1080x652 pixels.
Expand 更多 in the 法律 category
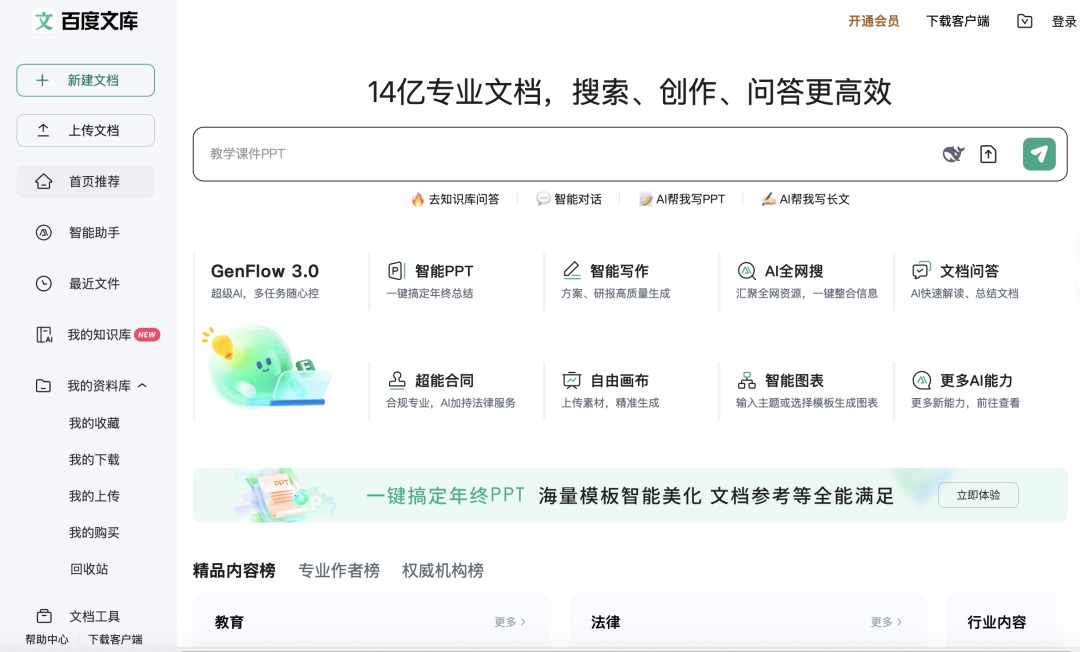[x=885, y=622]
